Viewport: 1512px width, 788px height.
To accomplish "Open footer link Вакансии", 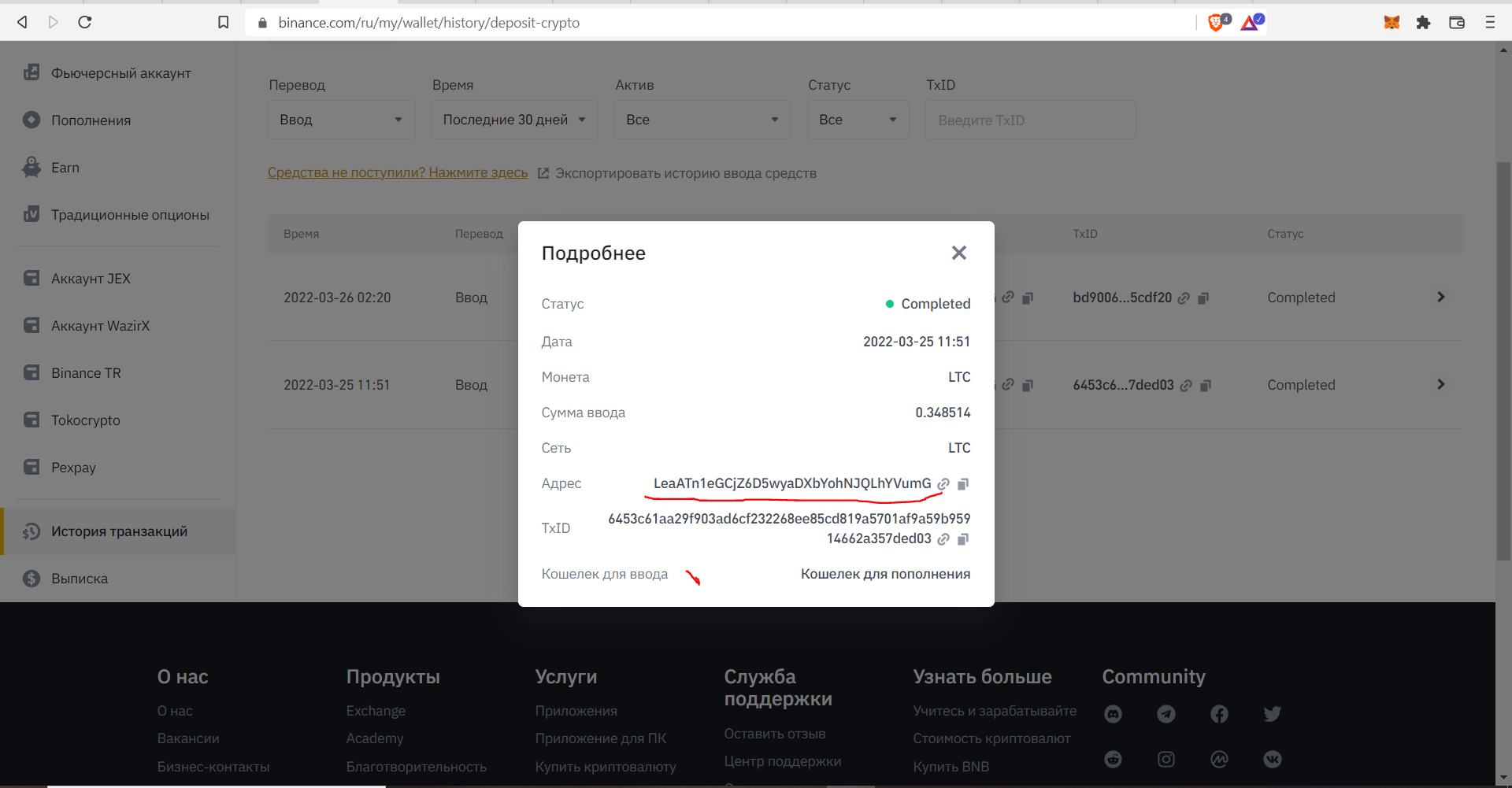I will point(188,738).
